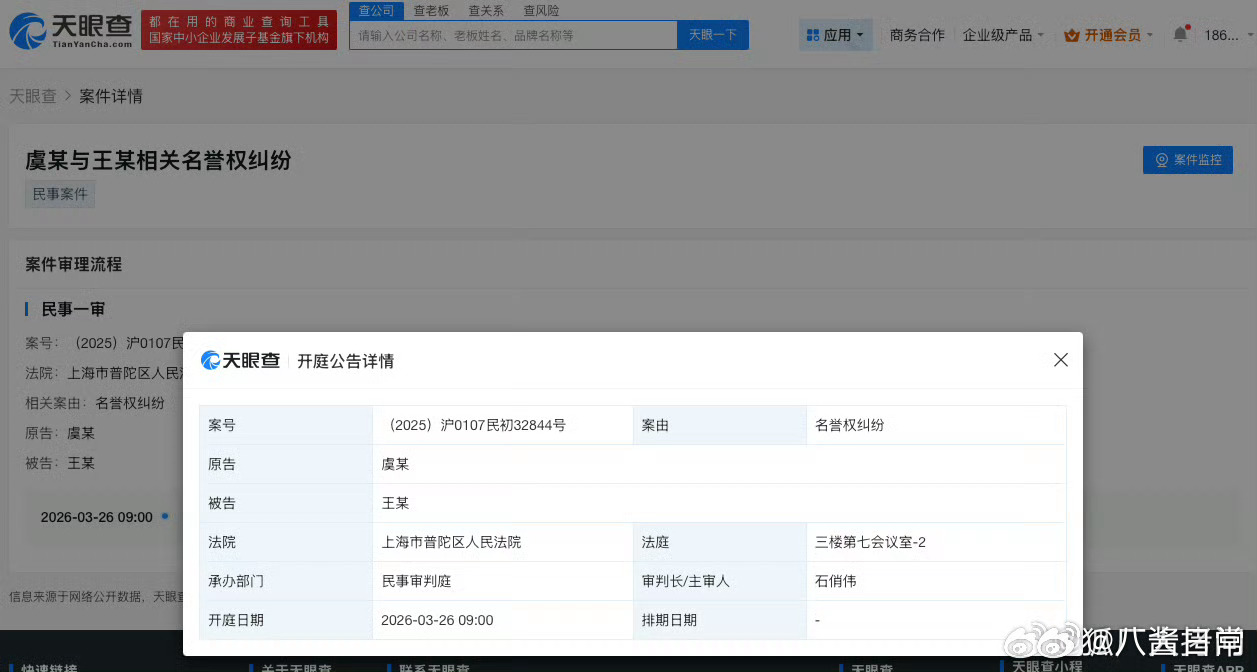Switch to the 查风险 tab

click(x=540, y=10)
